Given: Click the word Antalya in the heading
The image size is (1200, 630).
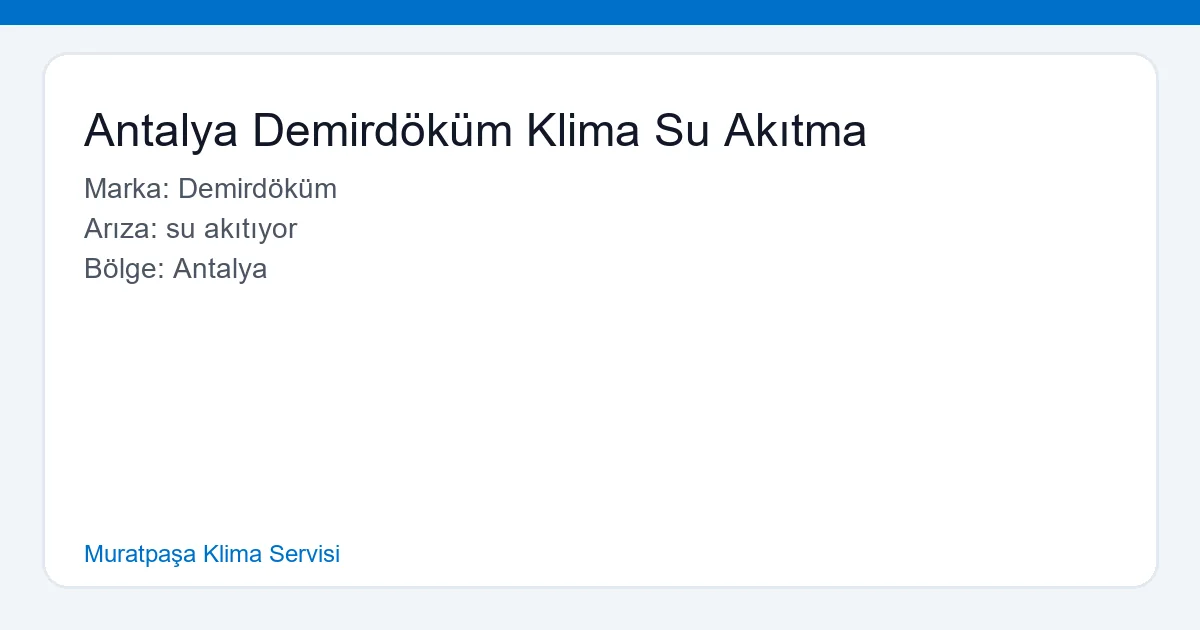Looking at the screenshot, I should click(161, 130).
